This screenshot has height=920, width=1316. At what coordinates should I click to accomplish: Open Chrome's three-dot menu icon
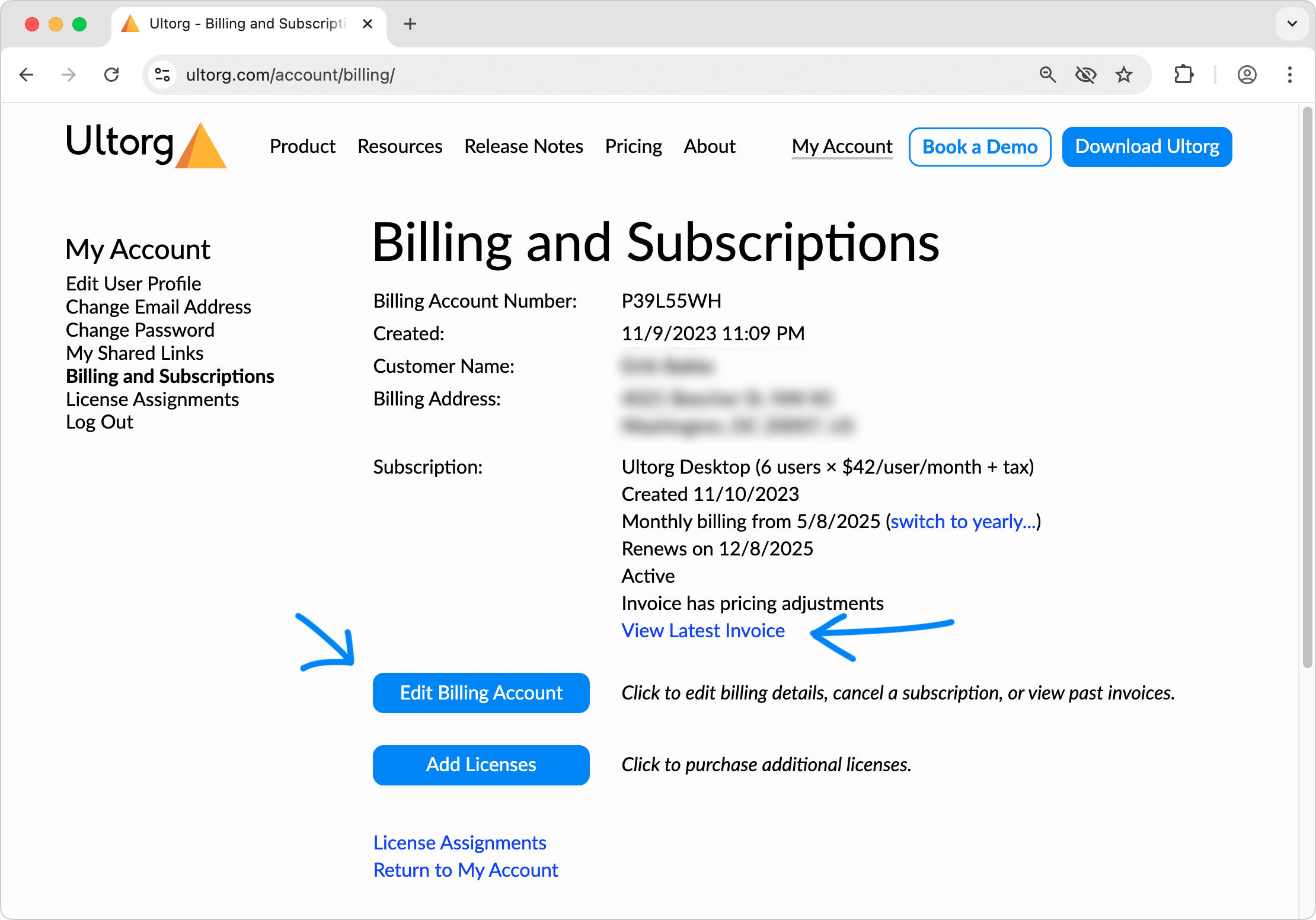click(x=1291, y=75)
